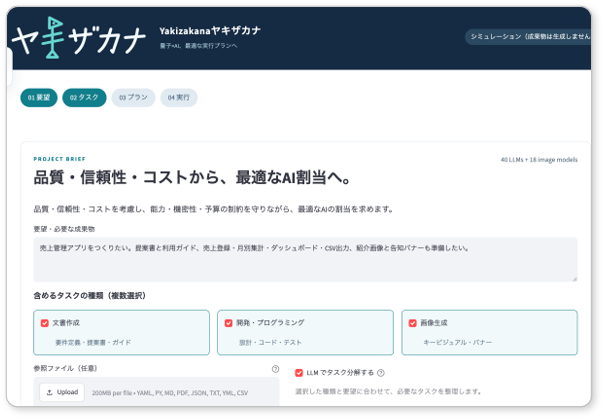Viewport: 604px width, 419px height.
Task: Toggle the LLMでタスク分解する checkbox
Action: pos(299,373)
